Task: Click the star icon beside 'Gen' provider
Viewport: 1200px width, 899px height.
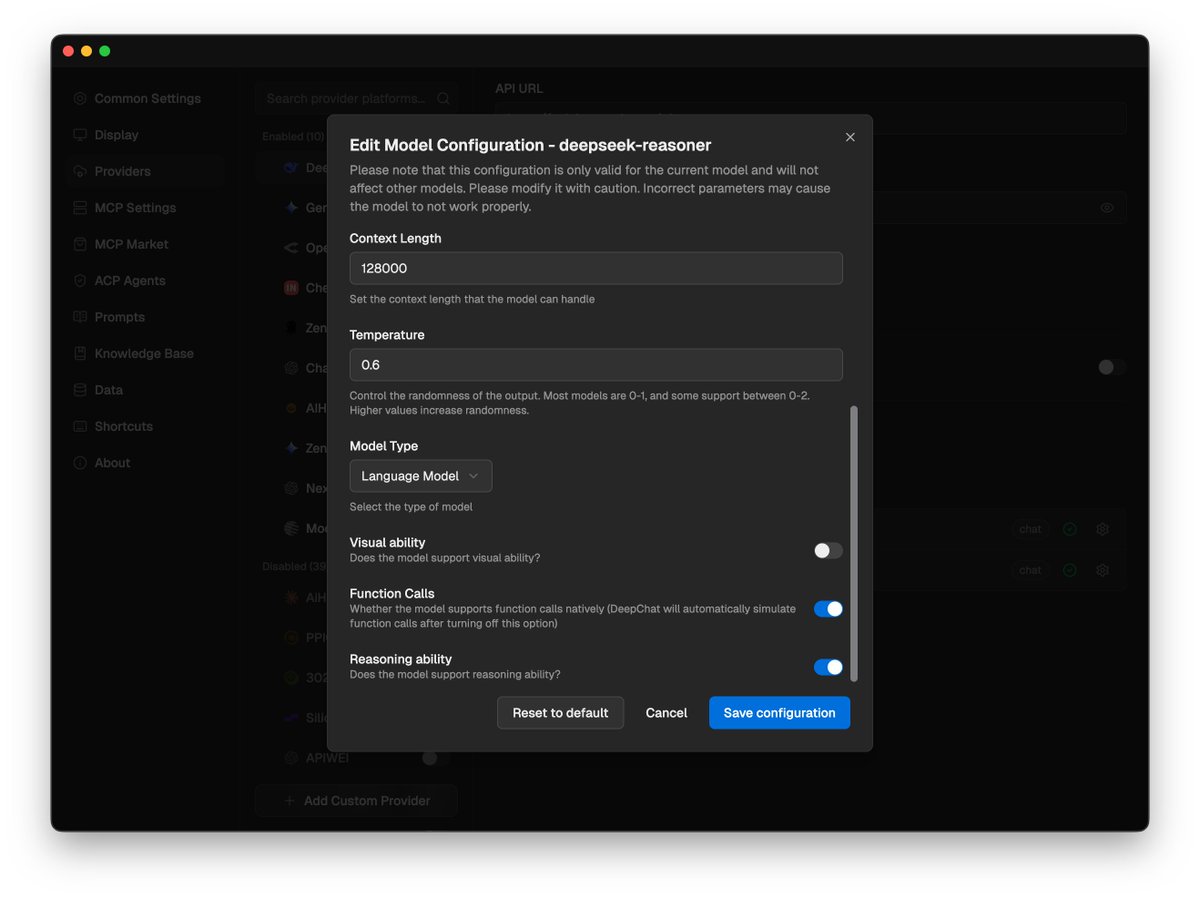Action: coord(291,208)
